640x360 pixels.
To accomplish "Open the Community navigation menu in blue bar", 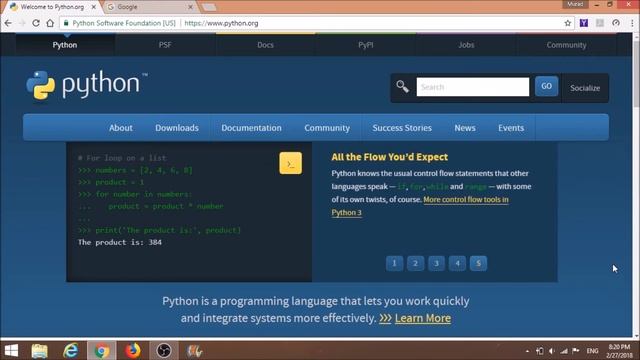I will [x=327, y=128].
